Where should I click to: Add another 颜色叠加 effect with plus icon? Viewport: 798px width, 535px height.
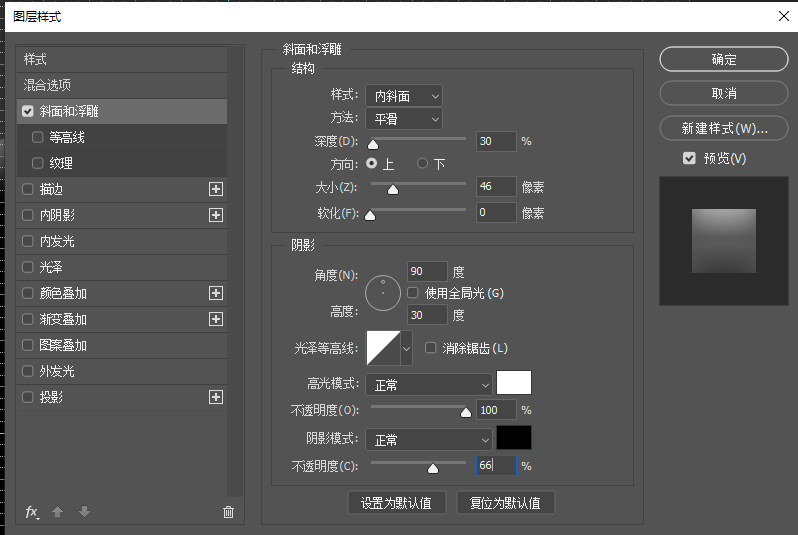click(216, 293)
